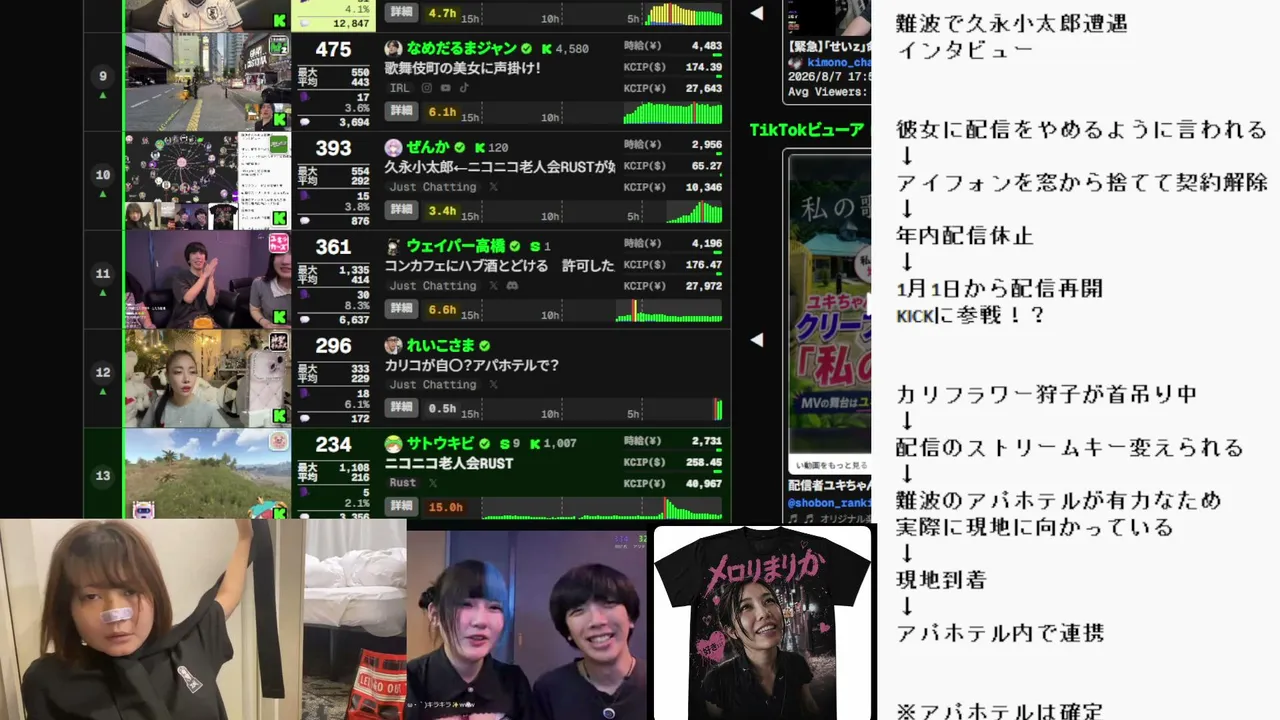Screen dimensions: 1280x720
Task: Open the れいこさま channel name link
Action: pos(440,345)
